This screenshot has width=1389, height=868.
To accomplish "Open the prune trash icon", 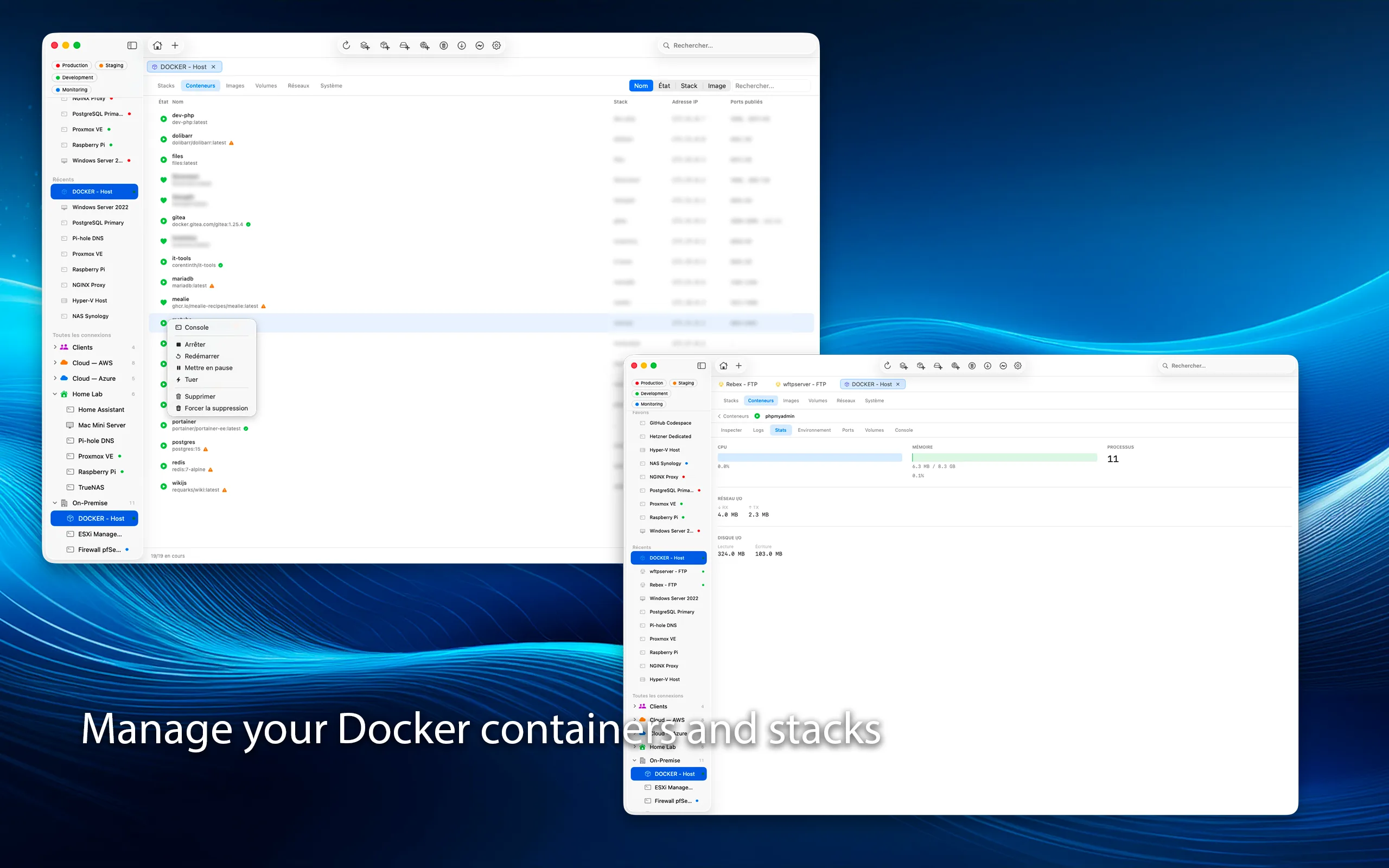I will point(443,46).
